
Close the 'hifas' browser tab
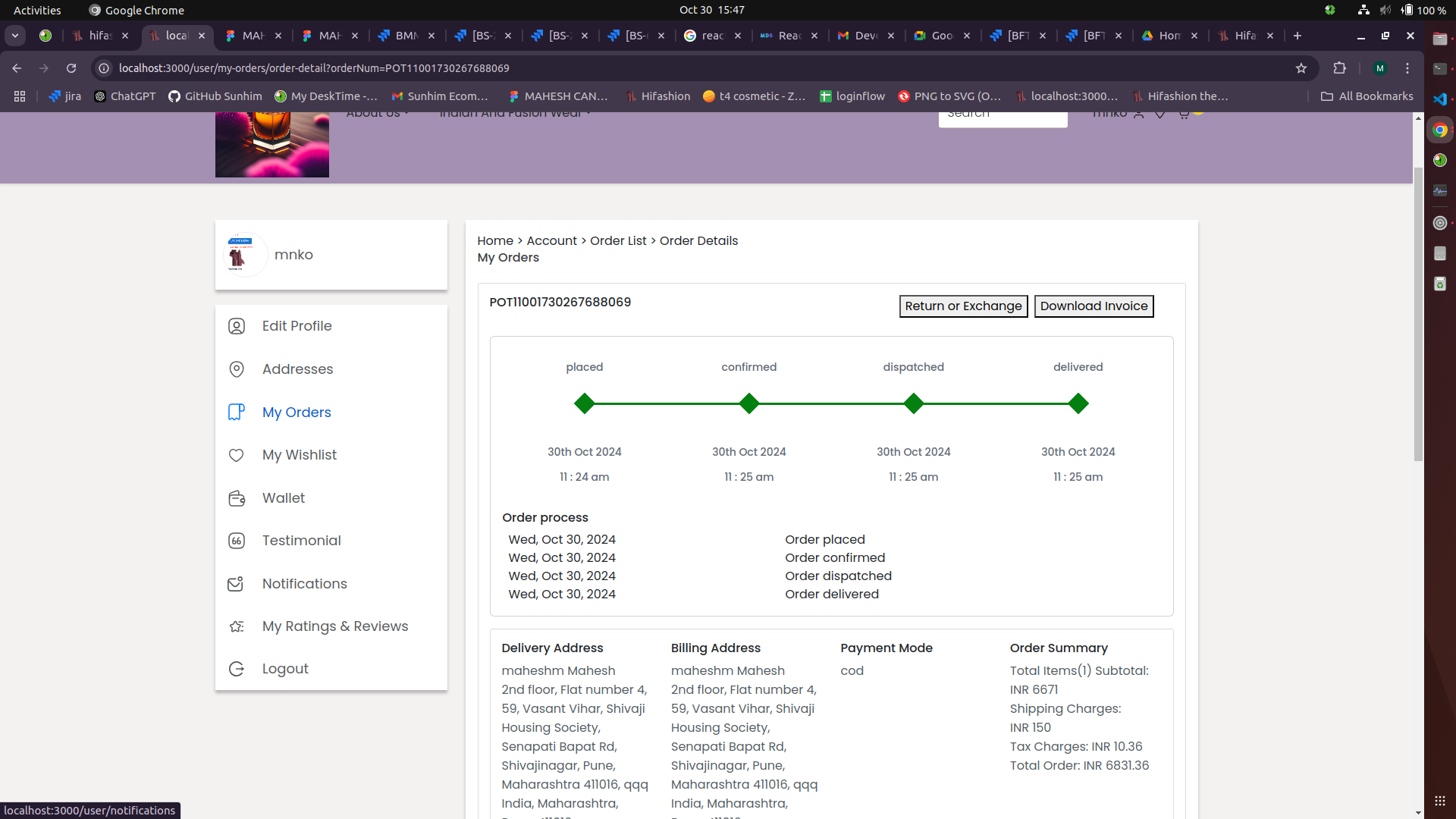(x=125, y=36)
